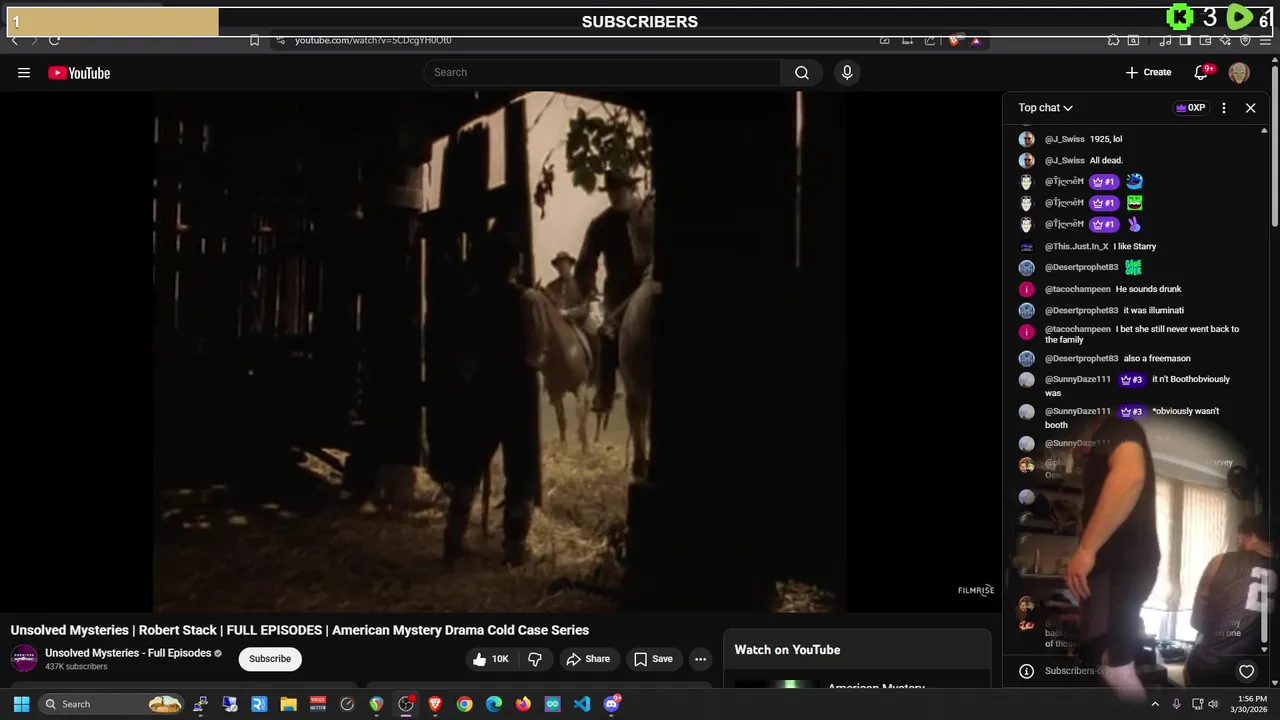This screenshot has height=720, width=1280.
Task: Open Brave Rewards triangle icon
Action: point(976,40)
